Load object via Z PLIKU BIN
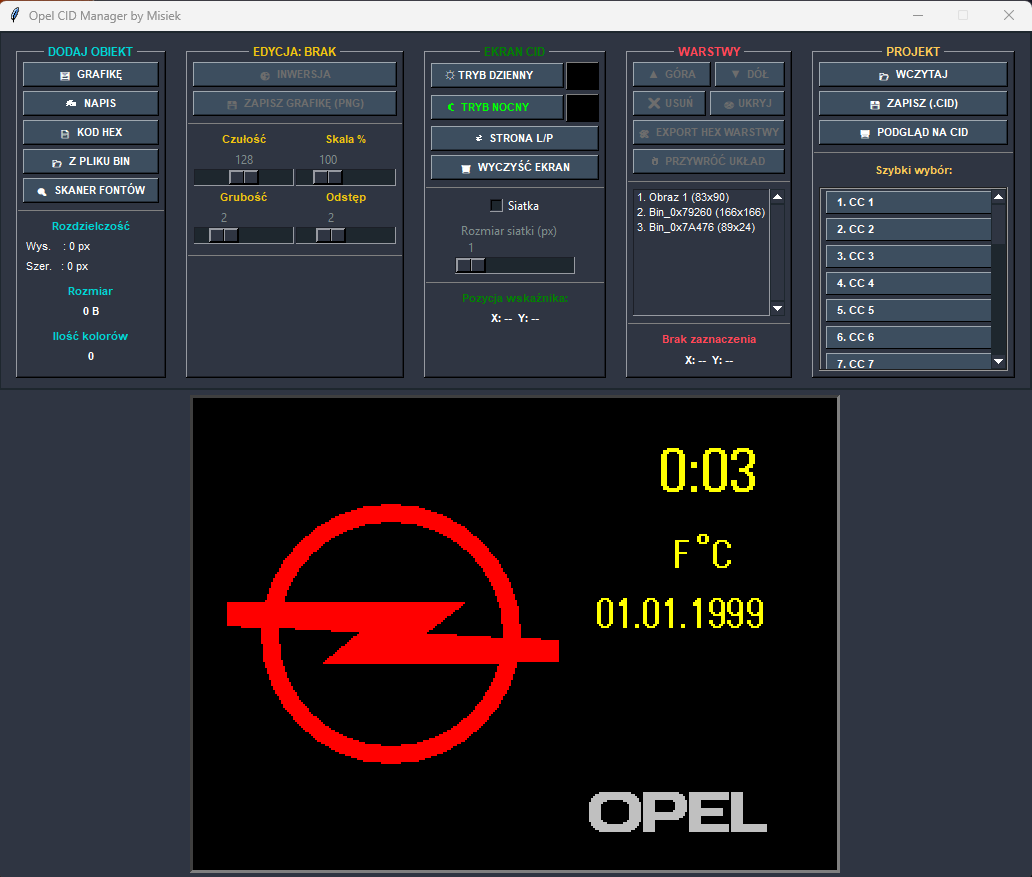 (x=91, y=161)
